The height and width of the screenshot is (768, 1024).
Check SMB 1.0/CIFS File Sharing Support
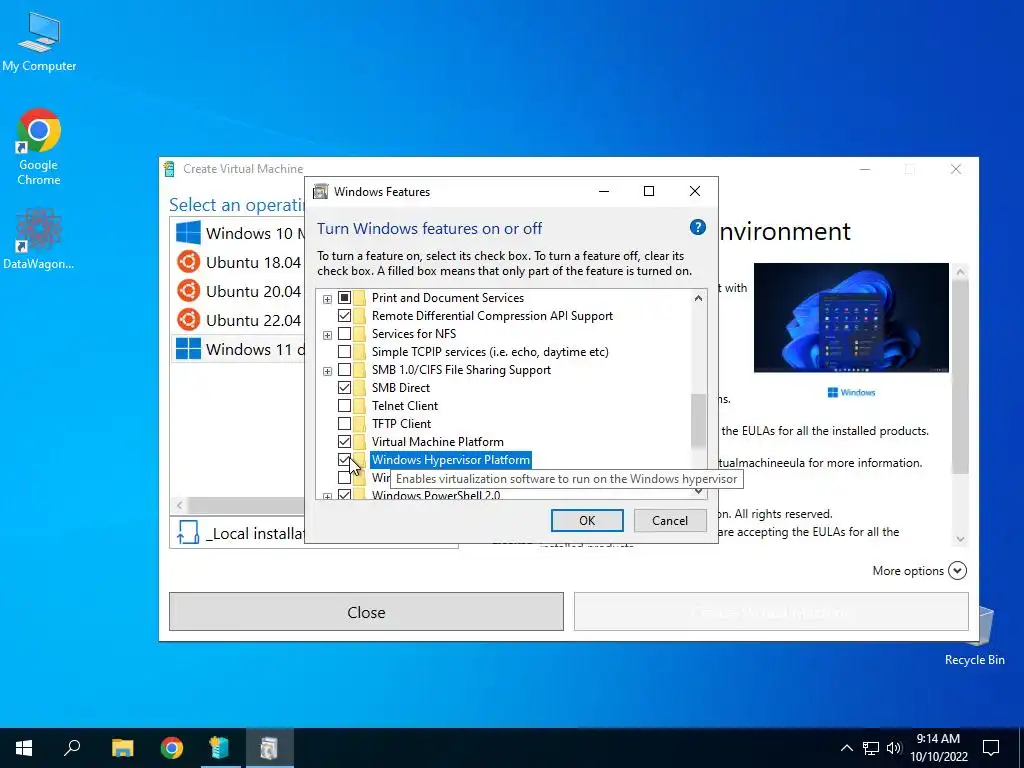[x=344, y=370]
